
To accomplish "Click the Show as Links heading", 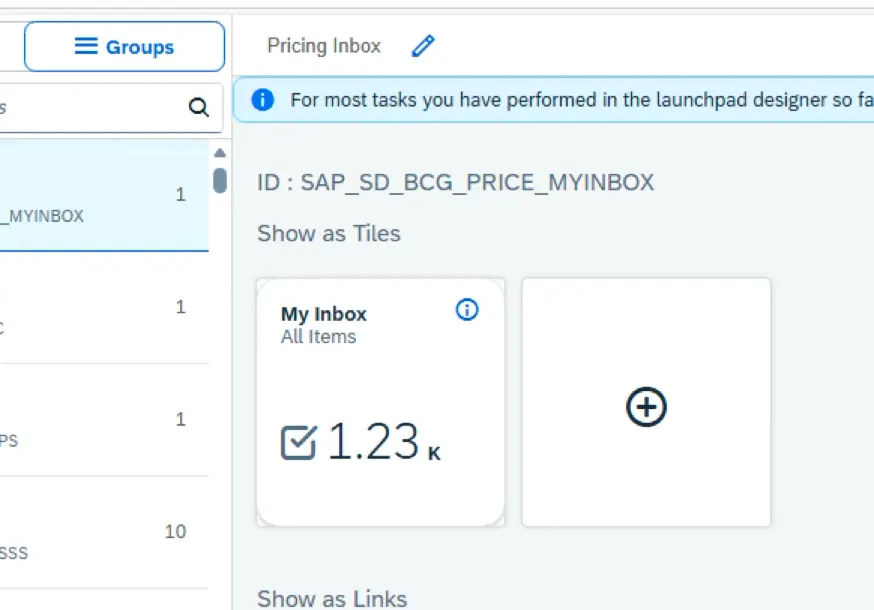I will [x=332, y=598].
